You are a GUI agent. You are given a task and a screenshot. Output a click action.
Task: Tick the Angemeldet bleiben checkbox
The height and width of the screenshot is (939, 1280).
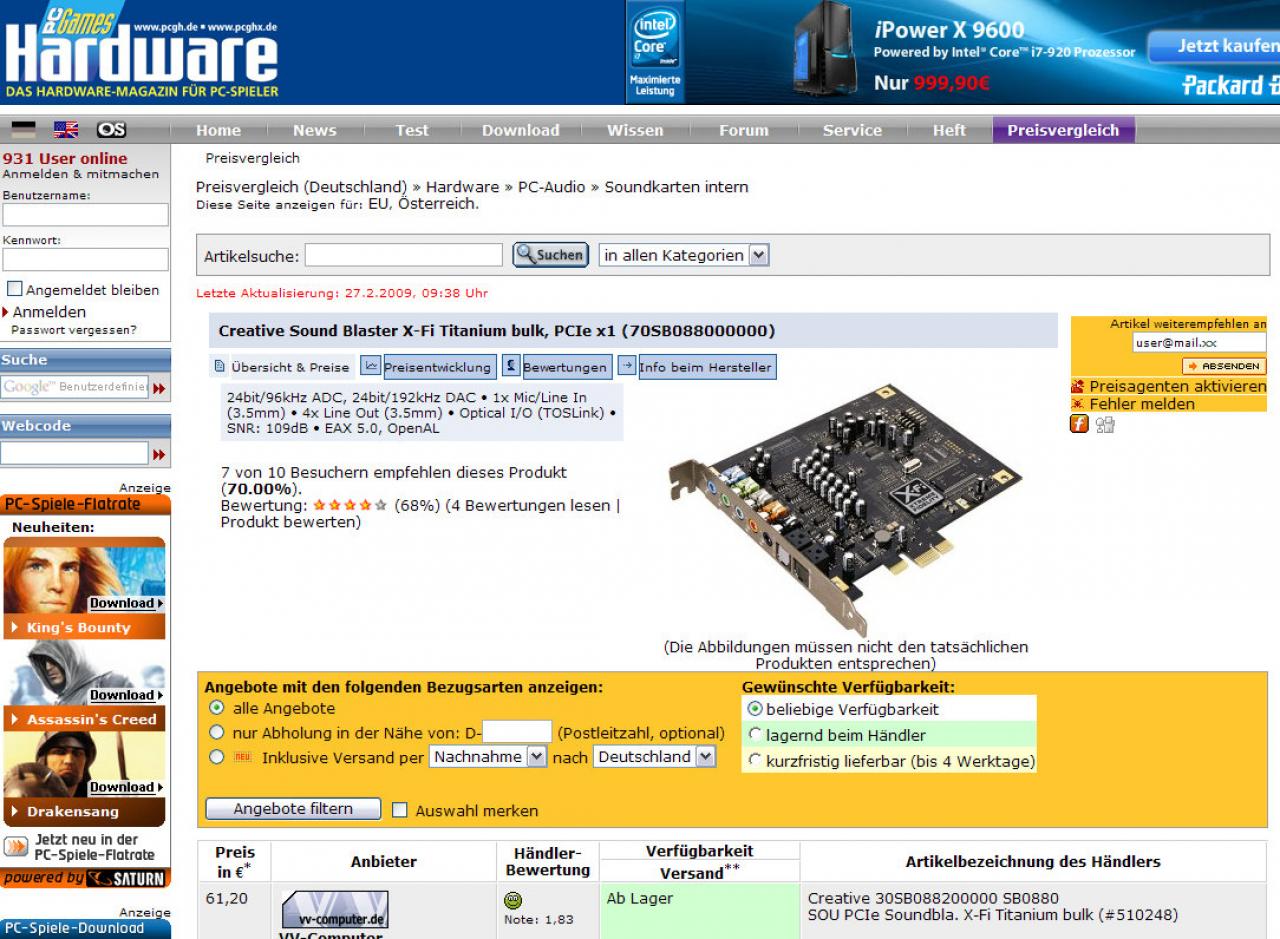coord(15,290)
